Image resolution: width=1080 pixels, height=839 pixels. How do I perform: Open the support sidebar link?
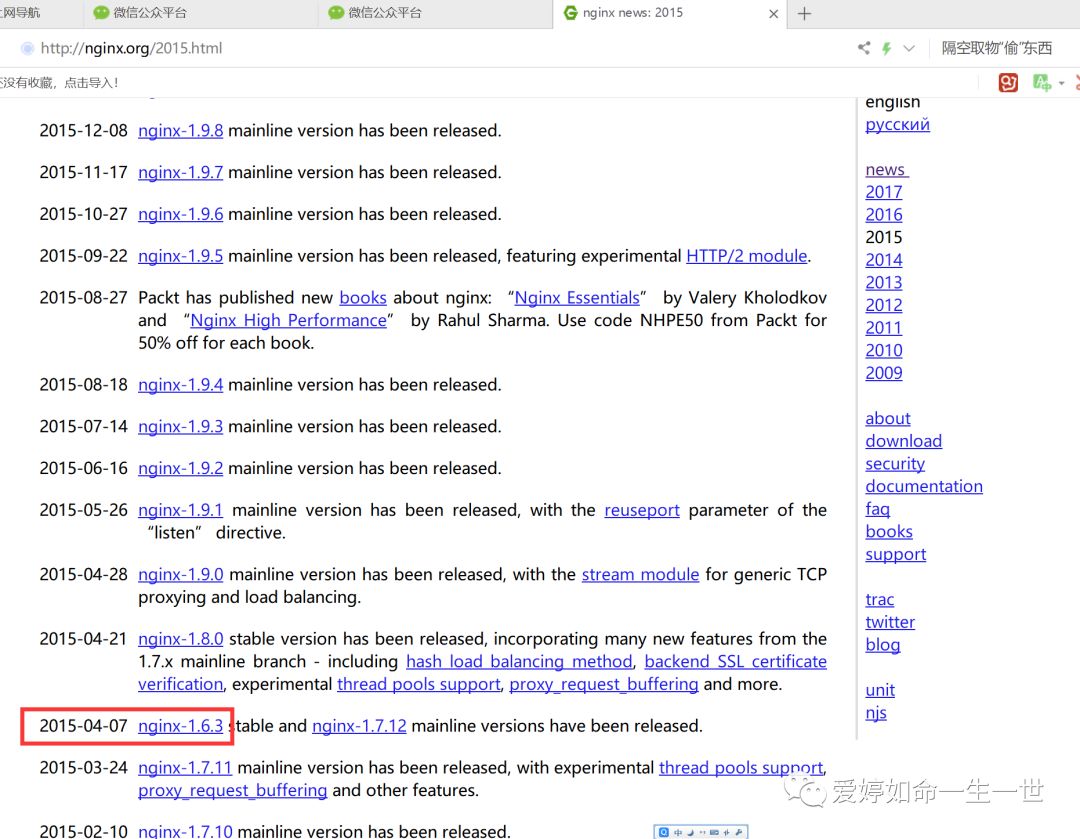click(895, 555)
